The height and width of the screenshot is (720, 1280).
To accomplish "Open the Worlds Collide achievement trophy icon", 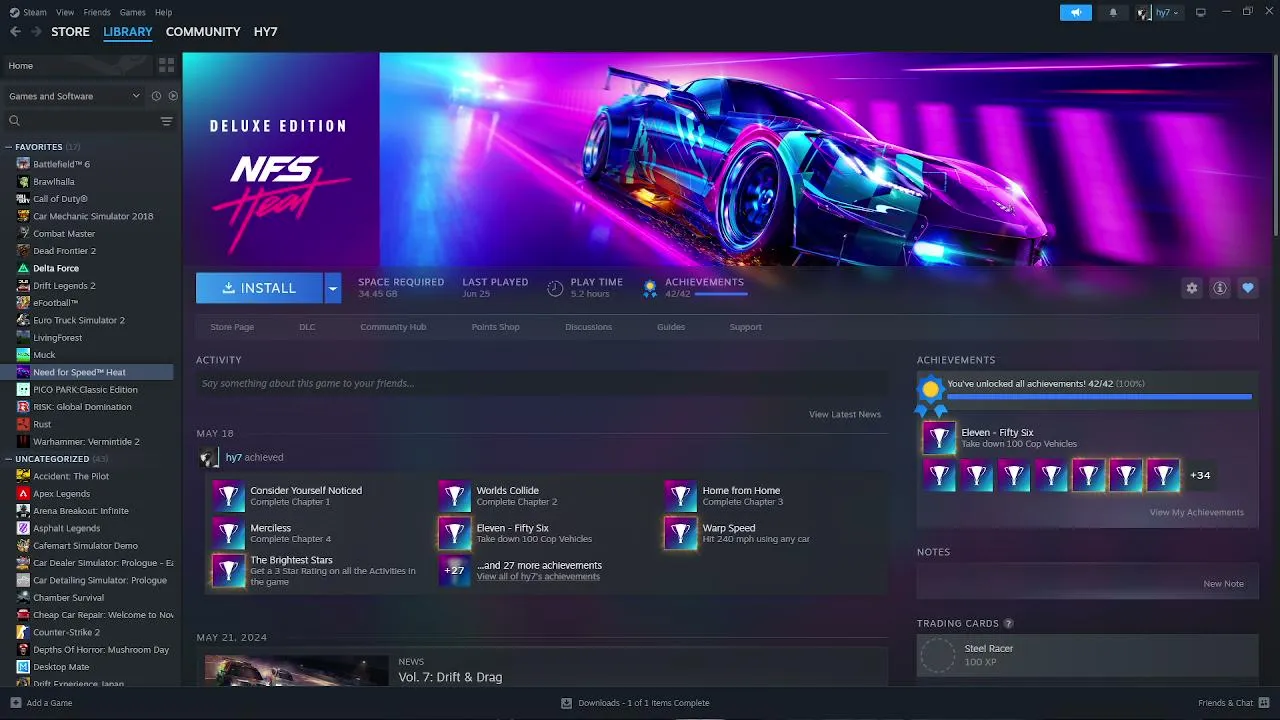I will 455,496.
